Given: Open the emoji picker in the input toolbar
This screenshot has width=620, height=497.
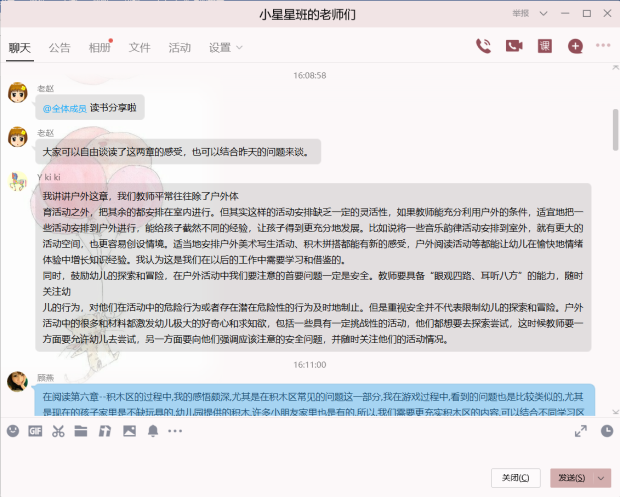Looking at the screenshot, I should pos(13,431).
